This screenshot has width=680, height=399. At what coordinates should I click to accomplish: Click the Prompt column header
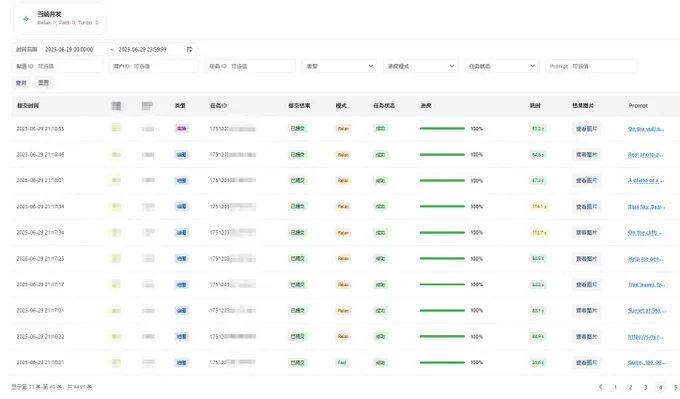point(638,106)
